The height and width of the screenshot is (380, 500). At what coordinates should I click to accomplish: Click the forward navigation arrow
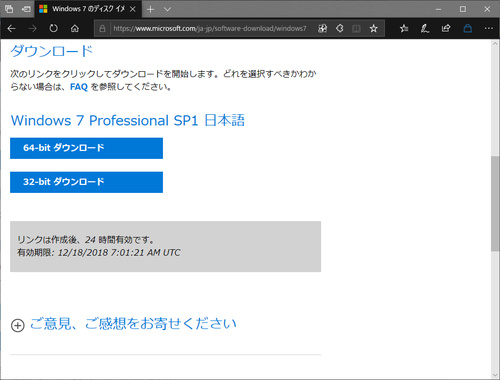coord(32,29)
